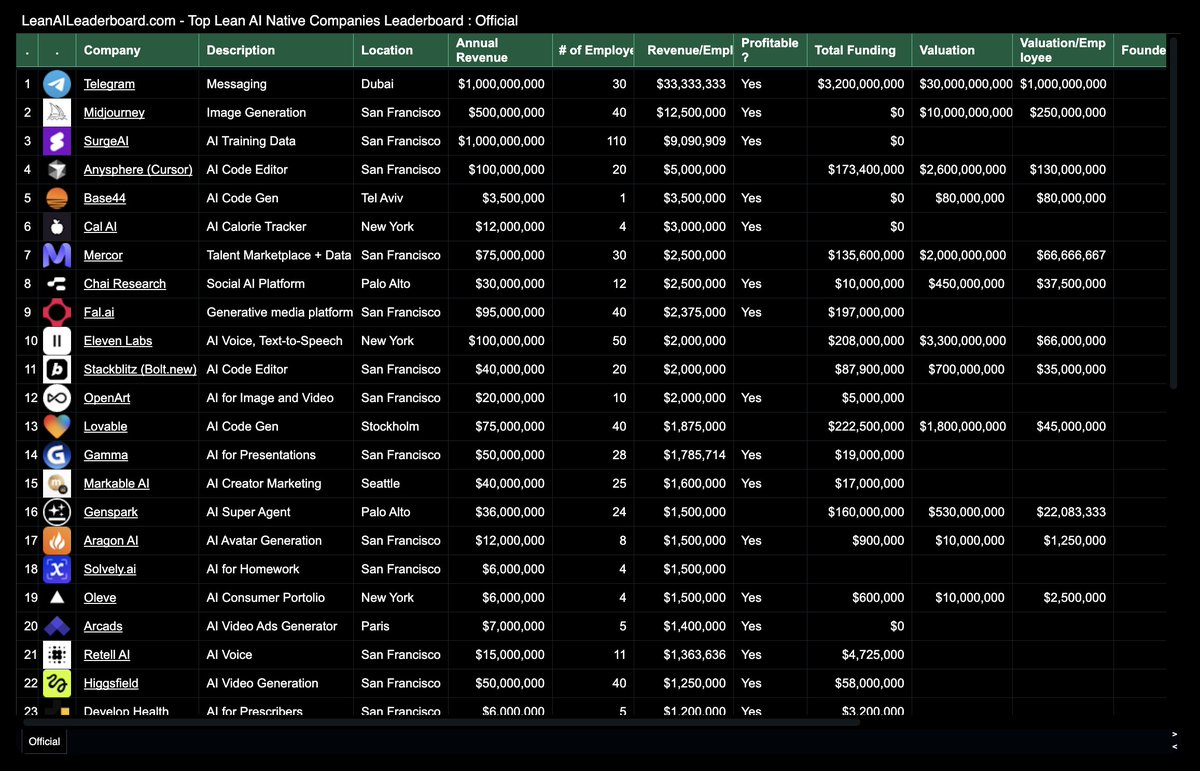Viewport: 1200px width, 771px height.
Task: Click the Aragon AI flame logo
Action: pyautogui.click(x=57, y=540)
